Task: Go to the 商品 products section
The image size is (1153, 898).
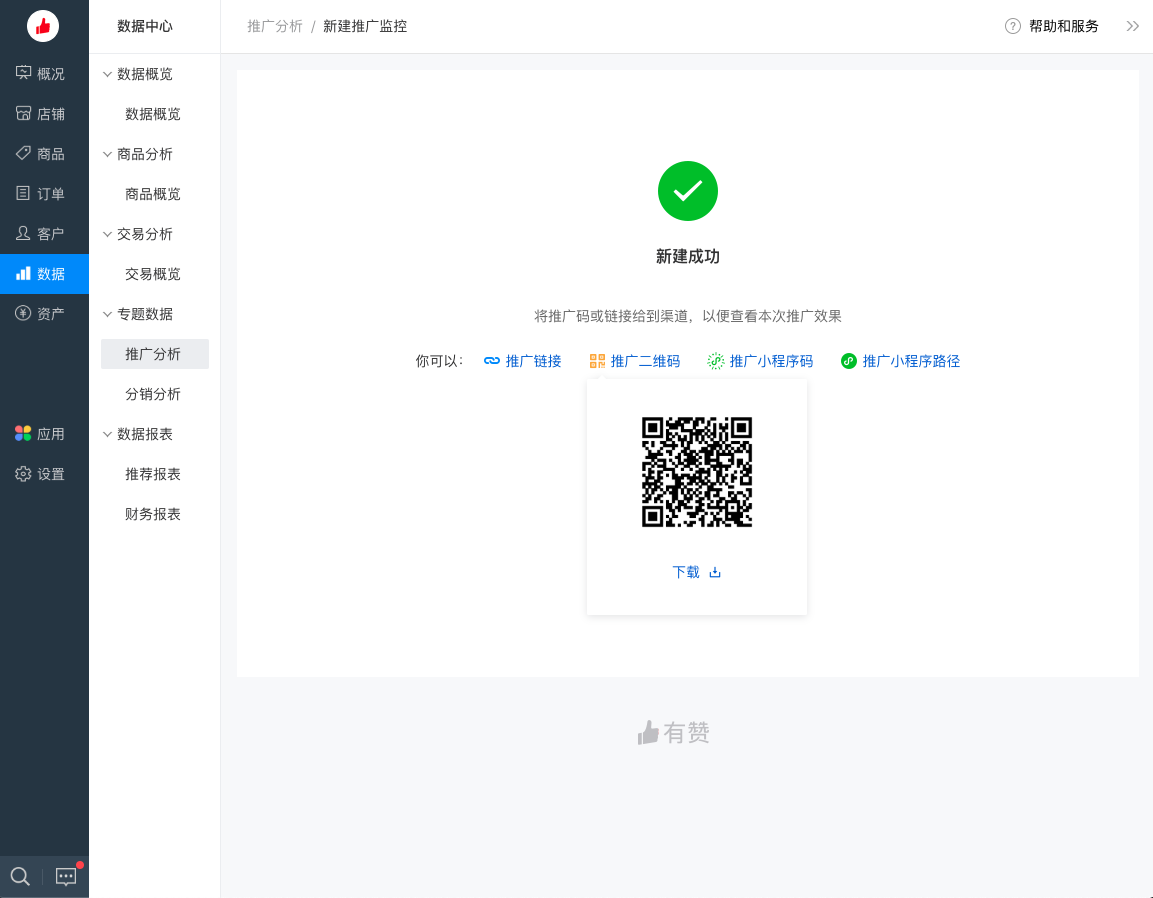Action: pos(44,153)
